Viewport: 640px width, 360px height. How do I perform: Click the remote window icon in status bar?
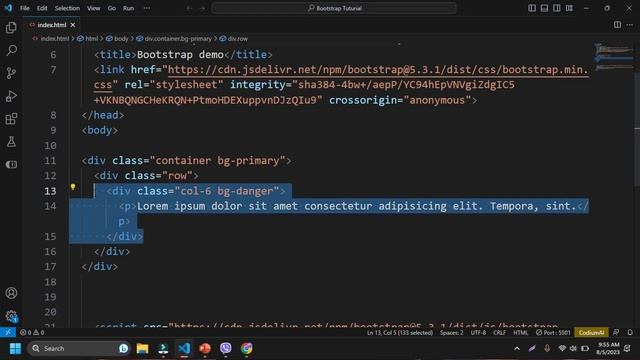click(8, 333)
